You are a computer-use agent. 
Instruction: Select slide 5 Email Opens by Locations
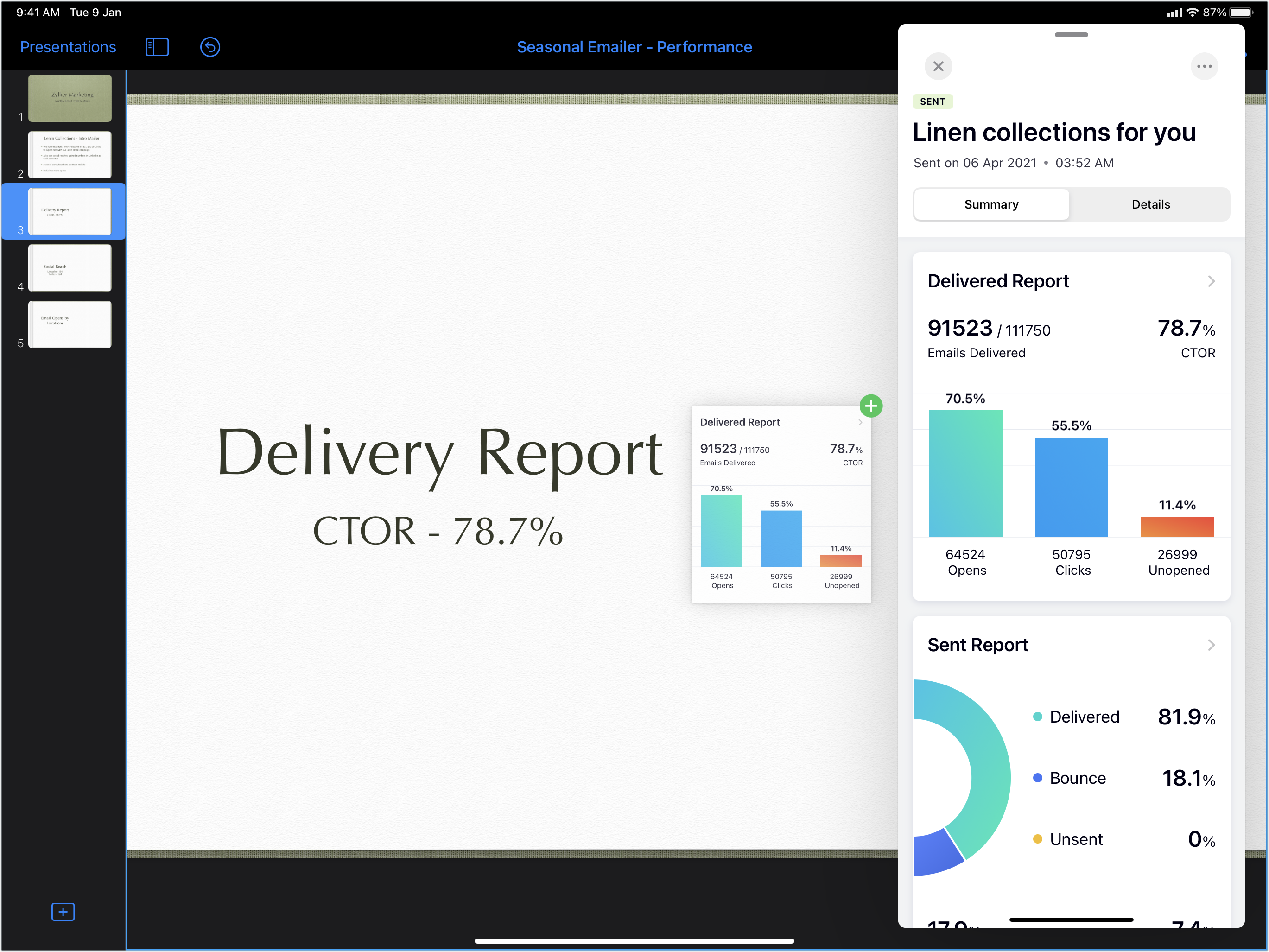[70, 324]
